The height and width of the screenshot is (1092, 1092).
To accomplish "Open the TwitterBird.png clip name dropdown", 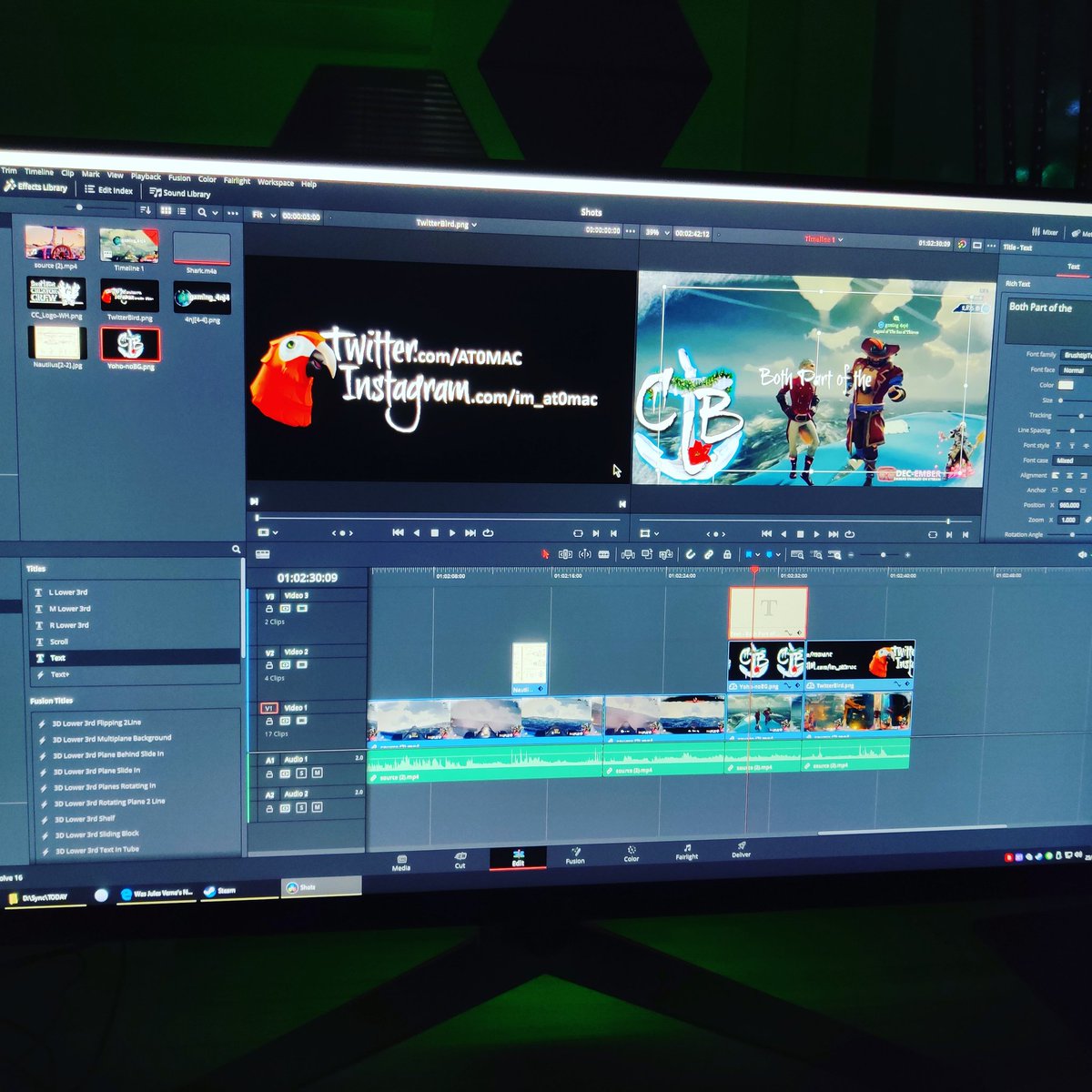I will pyautogui.click(x=447, y=223).
